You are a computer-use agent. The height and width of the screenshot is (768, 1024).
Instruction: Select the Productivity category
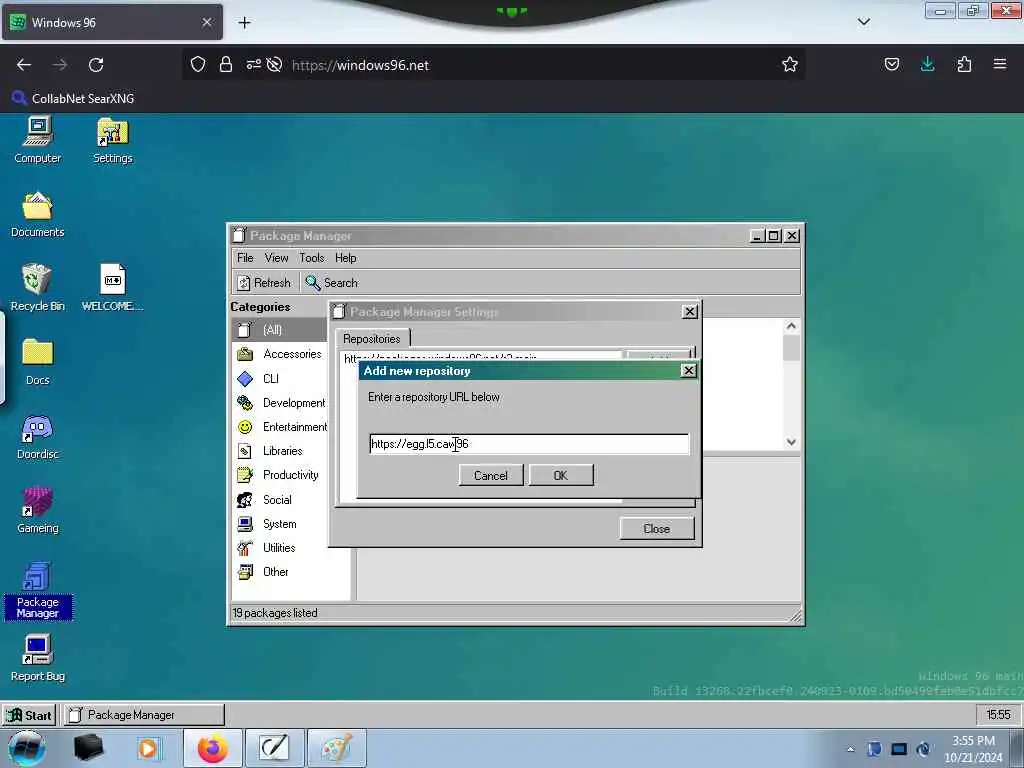coord(279,475)
